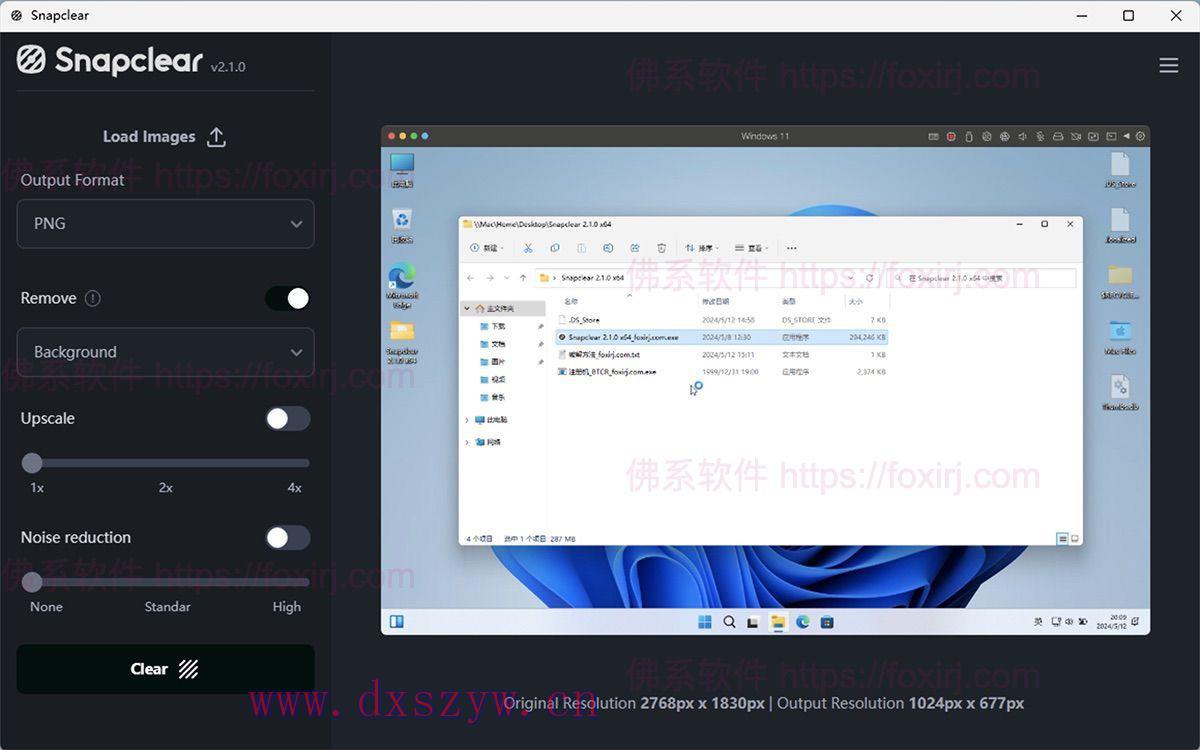Enable the Upscale toggle

pyautogui.click(x=288, y=418)
